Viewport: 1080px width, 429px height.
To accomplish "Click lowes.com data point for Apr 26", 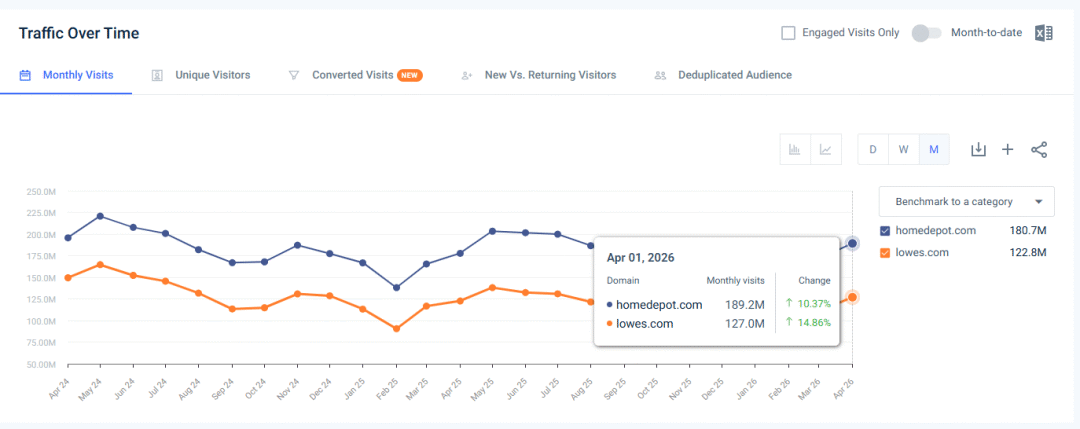I will click(x=853, y=297).
